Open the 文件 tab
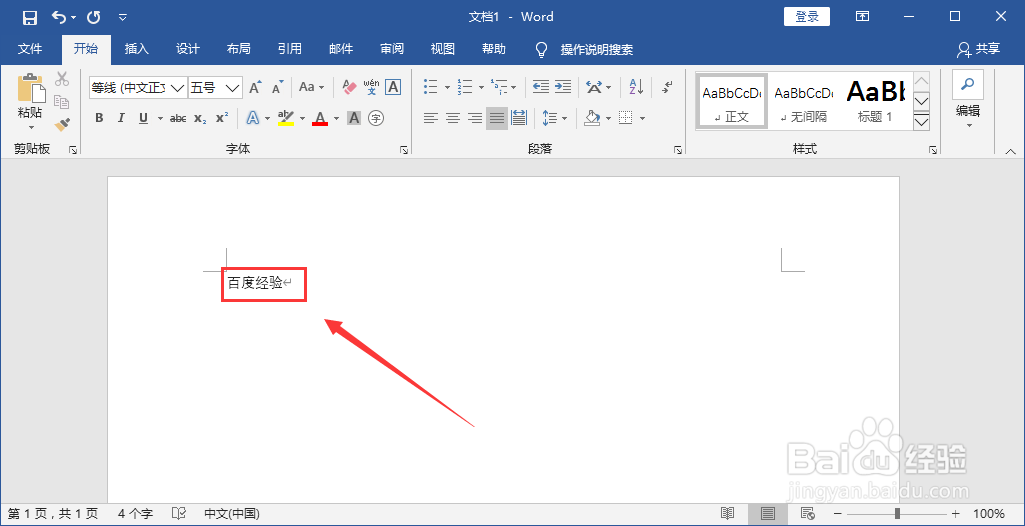 pyautogui.click(x=29, y=49)
